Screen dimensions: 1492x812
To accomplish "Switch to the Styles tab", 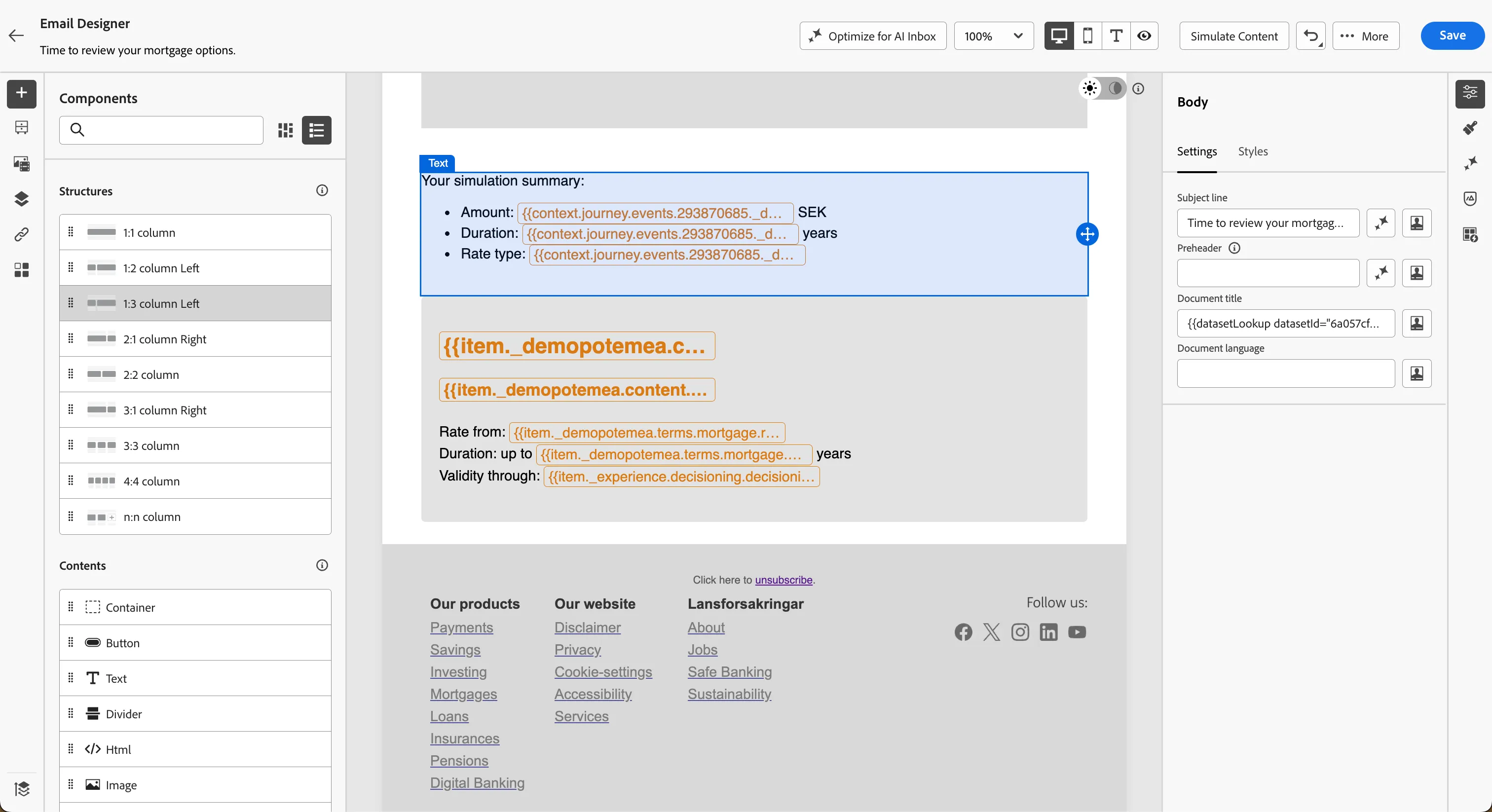I will click(1253, 151).
